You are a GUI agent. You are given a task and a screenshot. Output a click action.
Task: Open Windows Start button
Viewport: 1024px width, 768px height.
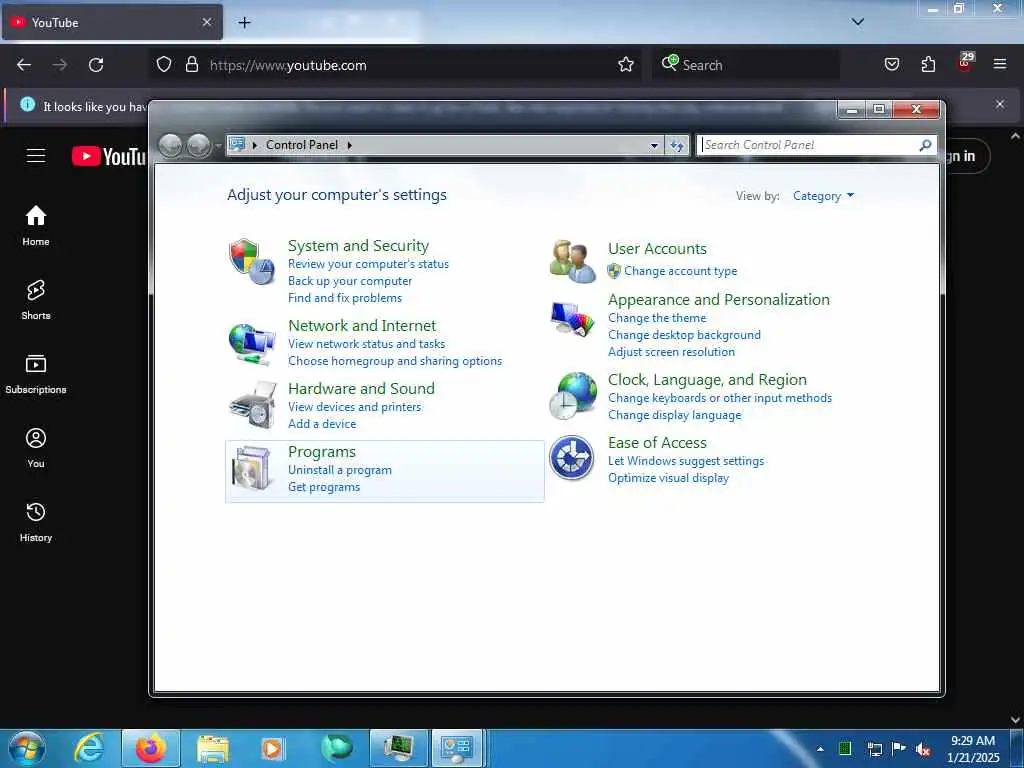click(26, 749)
